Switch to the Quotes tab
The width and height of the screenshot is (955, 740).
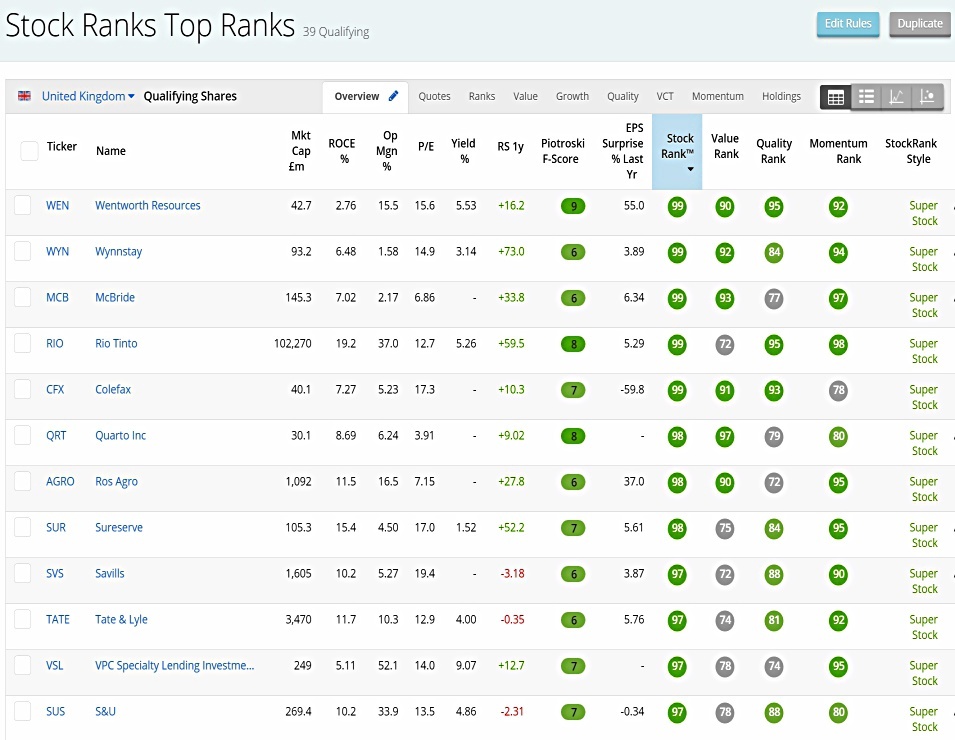pos(434,96)
